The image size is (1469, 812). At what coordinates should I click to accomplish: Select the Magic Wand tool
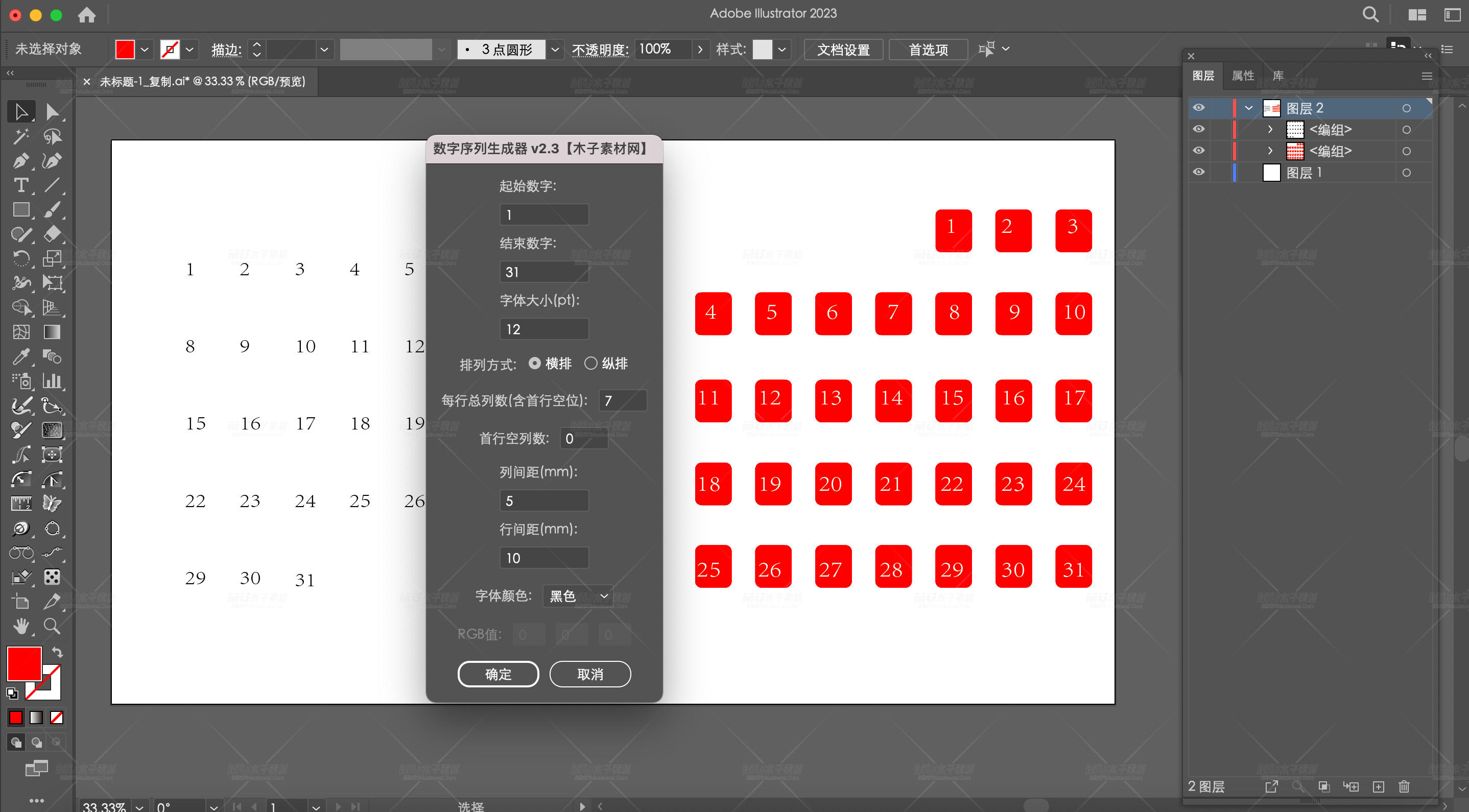click(x=21, y=136)
